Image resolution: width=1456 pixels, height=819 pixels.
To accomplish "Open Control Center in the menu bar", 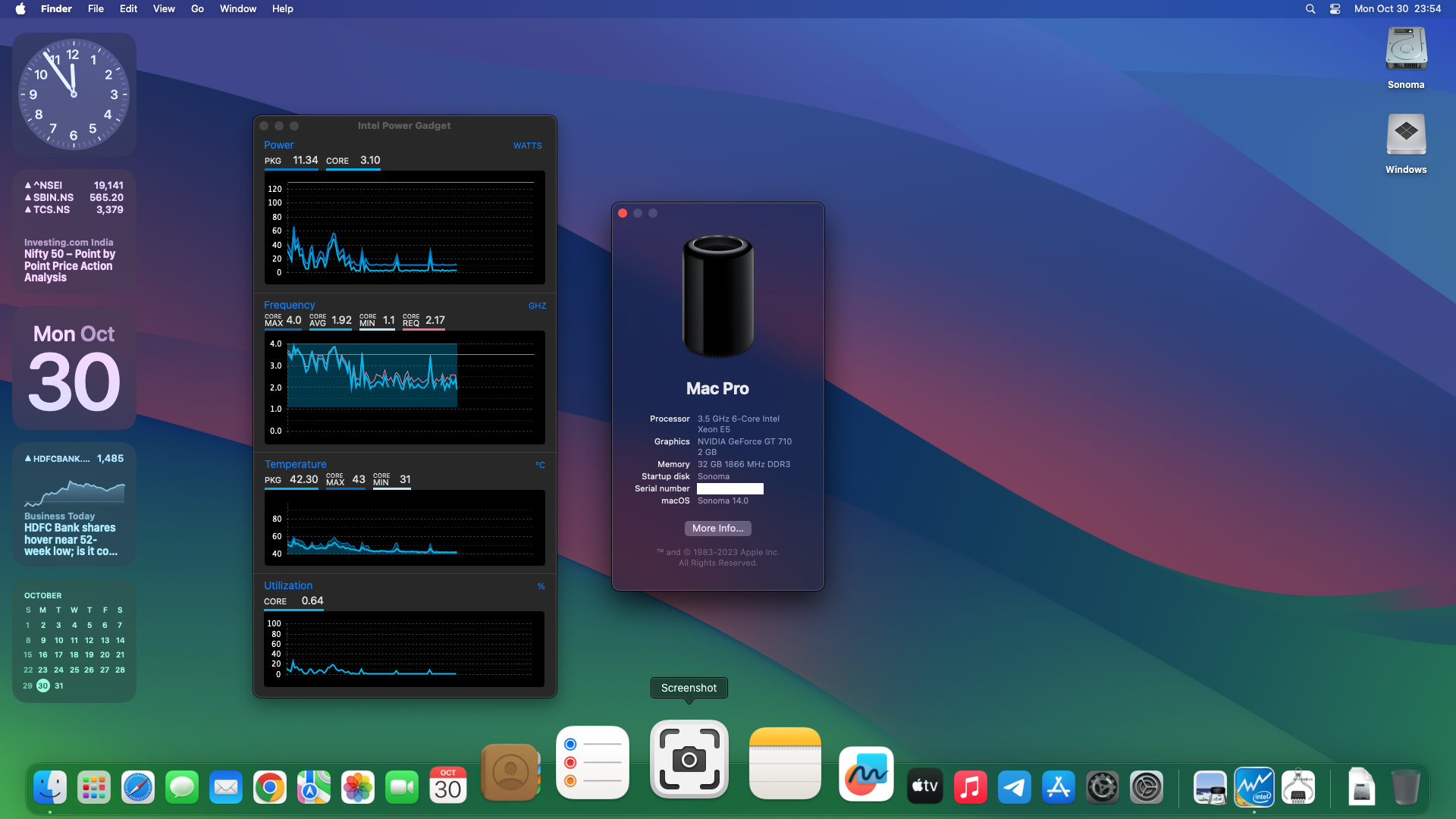I will (x=1335, y=9).
